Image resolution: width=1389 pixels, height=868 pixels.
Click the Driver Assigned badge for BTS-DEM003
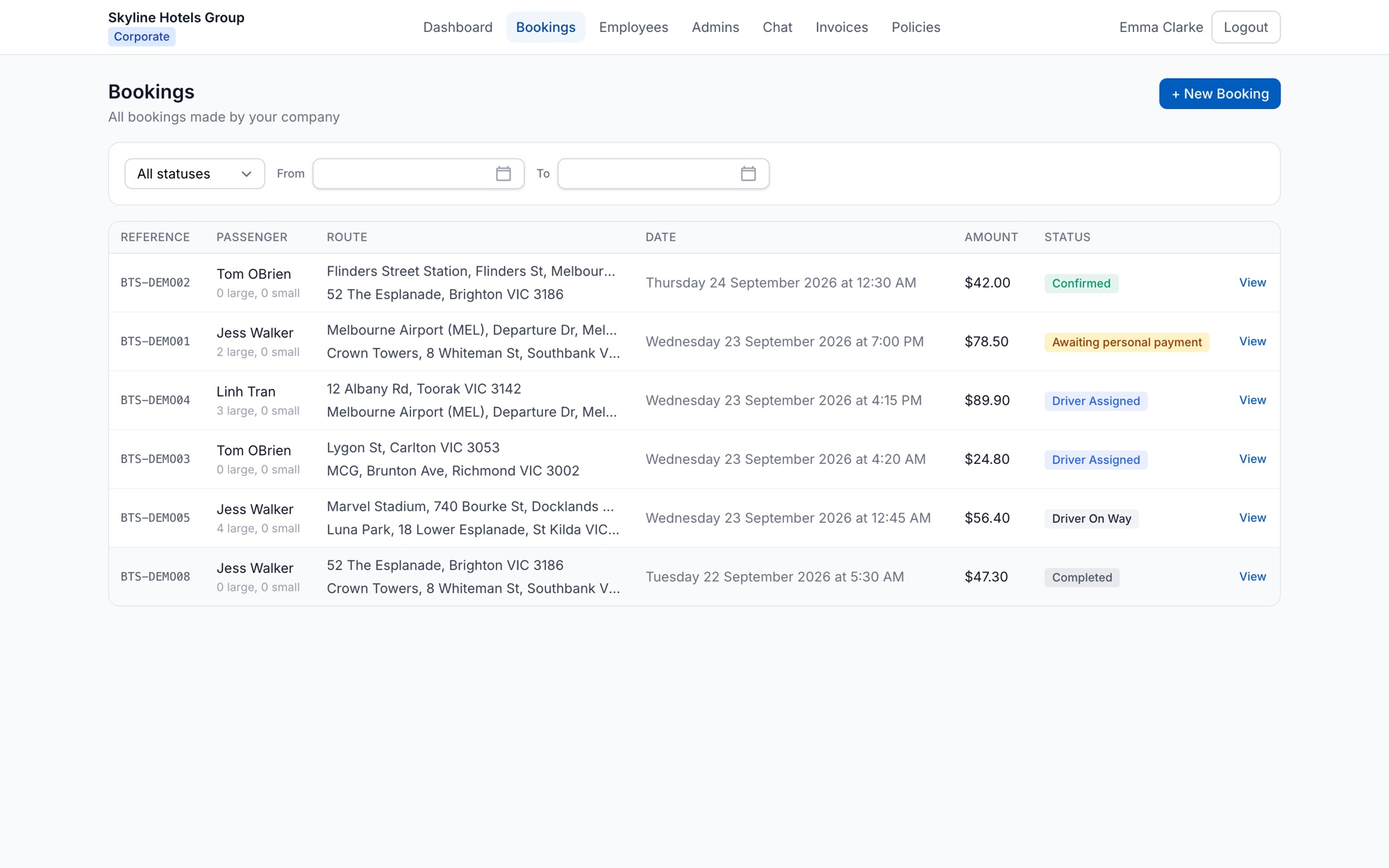click(x=1096, y=460)
